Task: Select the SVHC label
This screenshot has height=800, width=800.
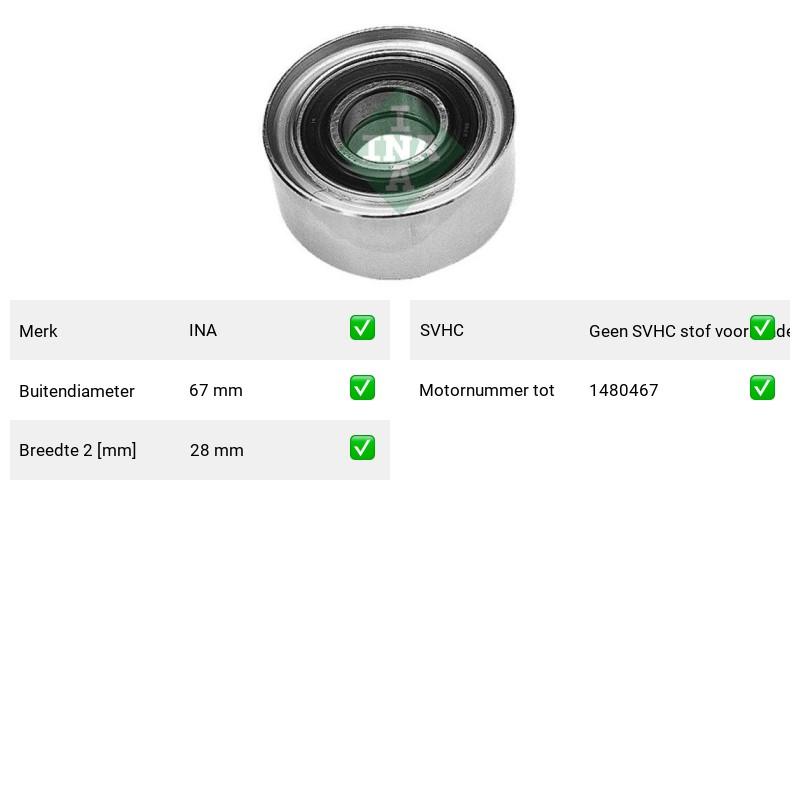Action: pyautogui.click(x=442, y=331)
